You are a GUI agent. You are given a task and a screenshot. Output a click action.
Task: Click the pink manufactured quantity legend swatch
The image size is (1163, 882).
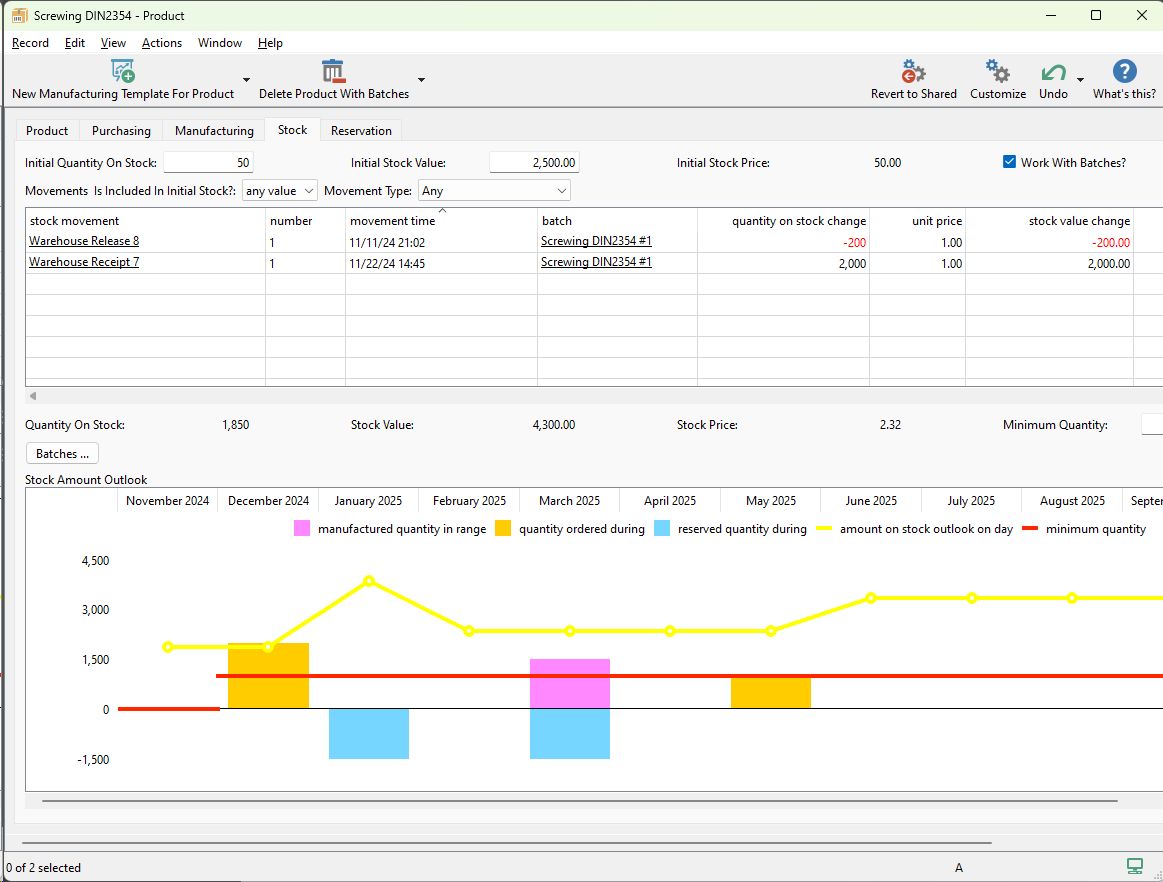click(302, 528)
